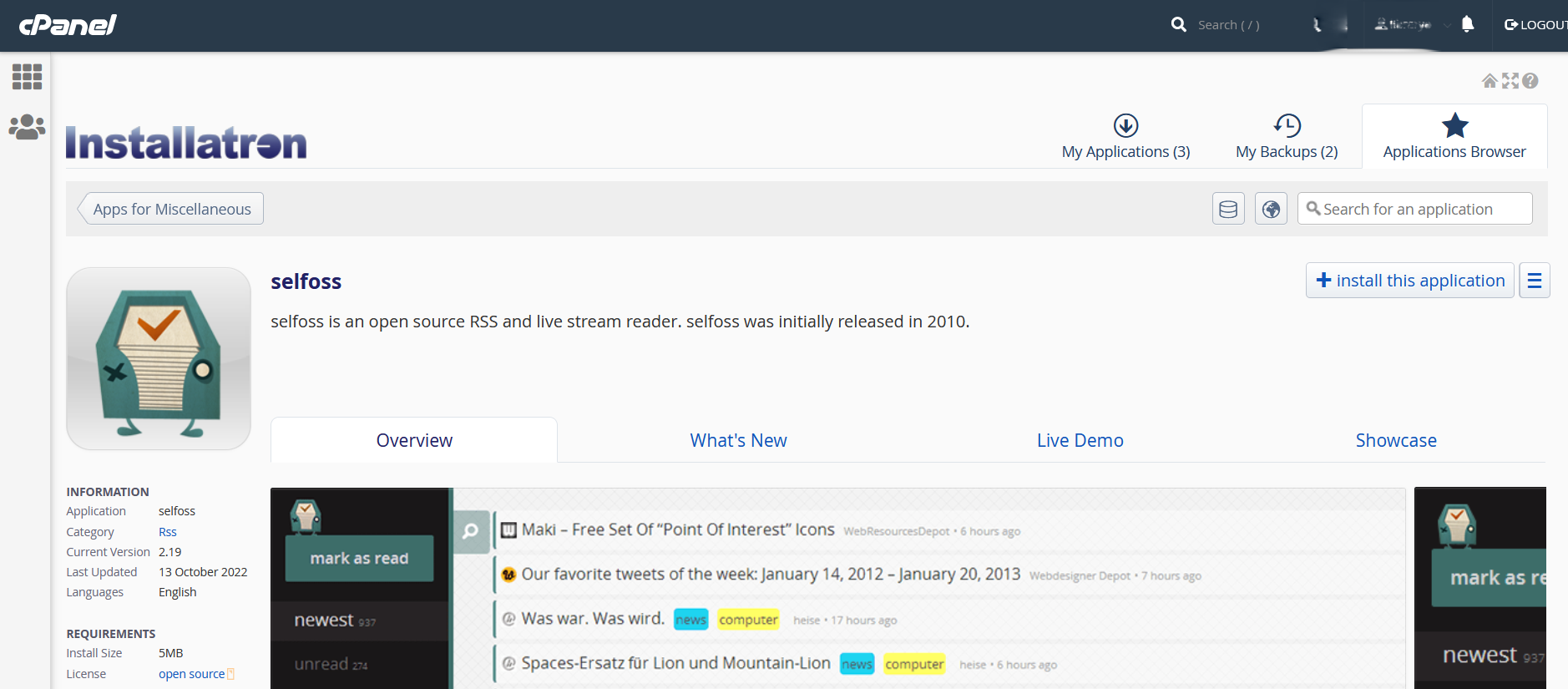Expand the user account dropdown
Screen dimensions: 1568x689
(x=1411, y=25)
